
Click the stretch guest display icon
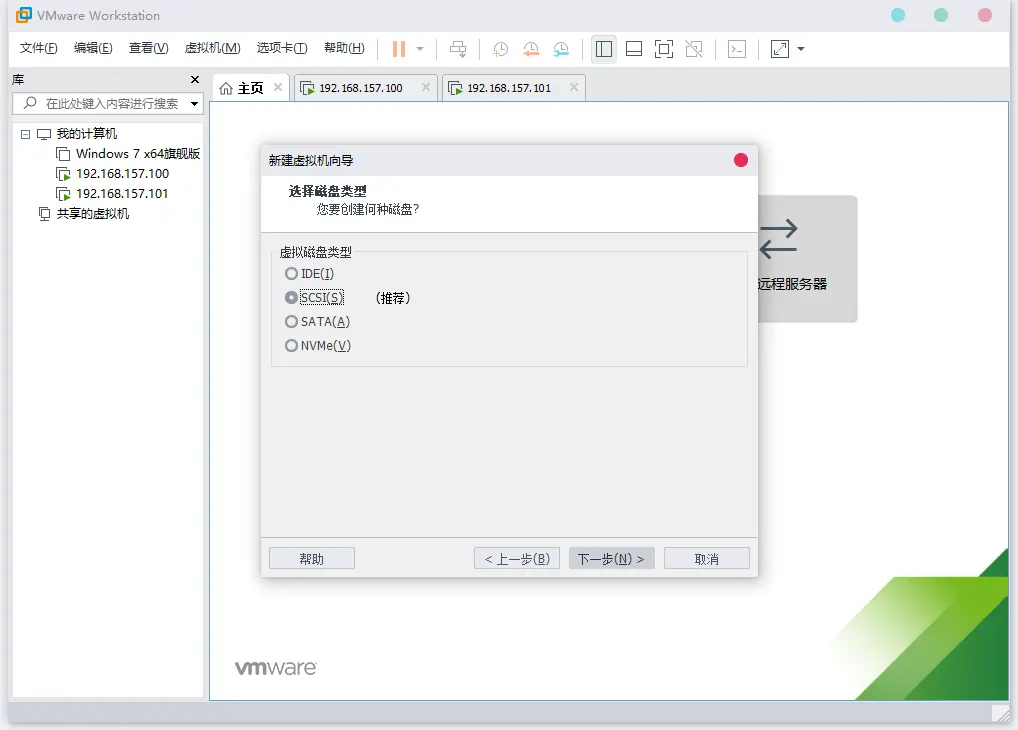point(780,49)
